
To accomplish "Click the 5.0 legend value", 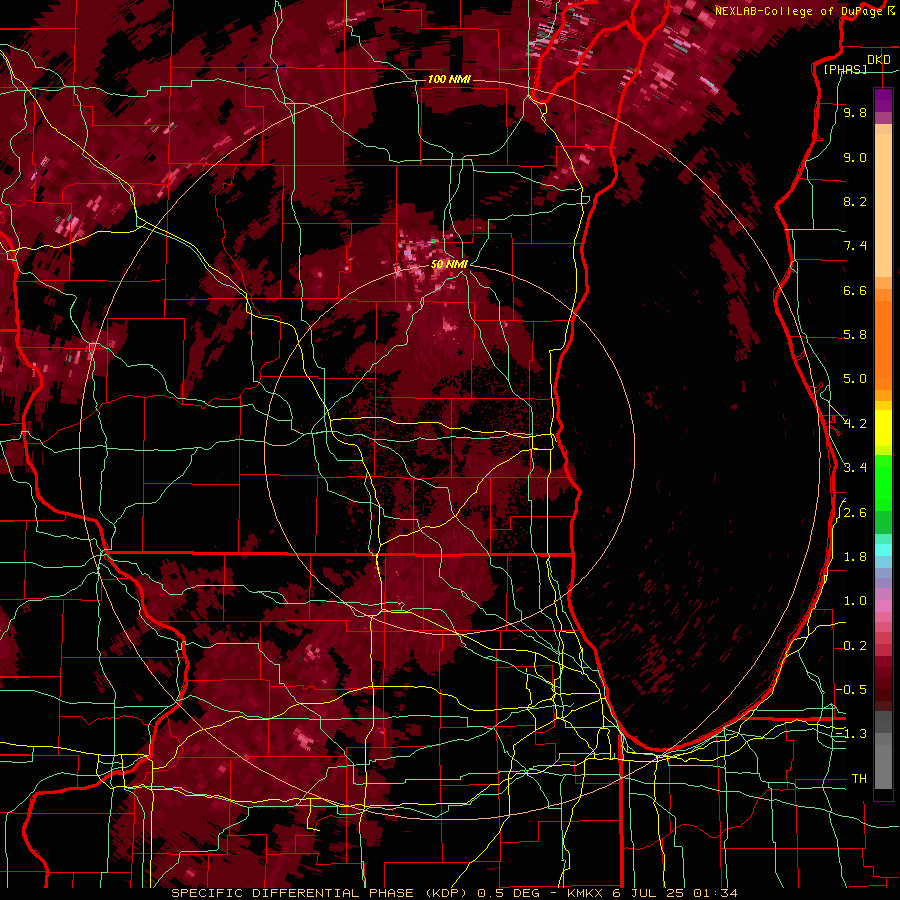I will click(855, 379).
